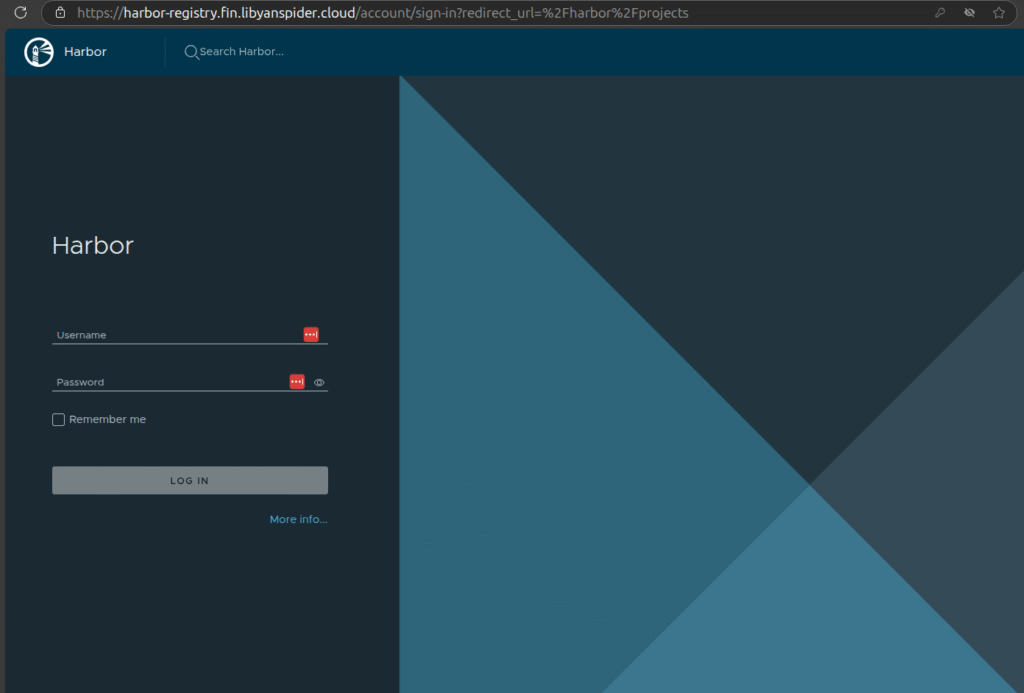Bookmark the page using the star icon
The height and width of the screenshot is (693, 1024).
point(997,12)
